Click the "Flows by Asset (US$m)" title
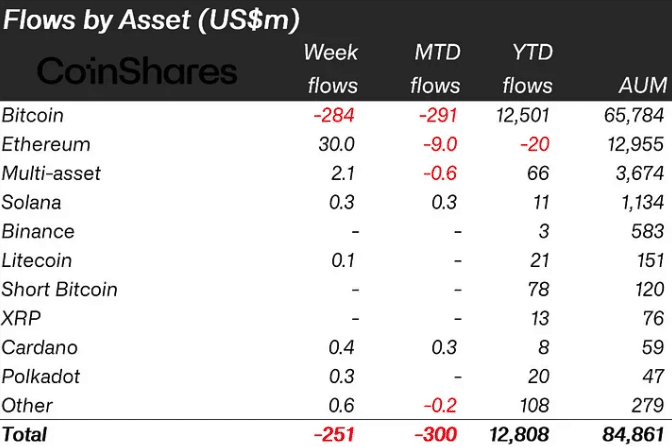Viewport: 672px width, 447px height. (x=164, y=19)
